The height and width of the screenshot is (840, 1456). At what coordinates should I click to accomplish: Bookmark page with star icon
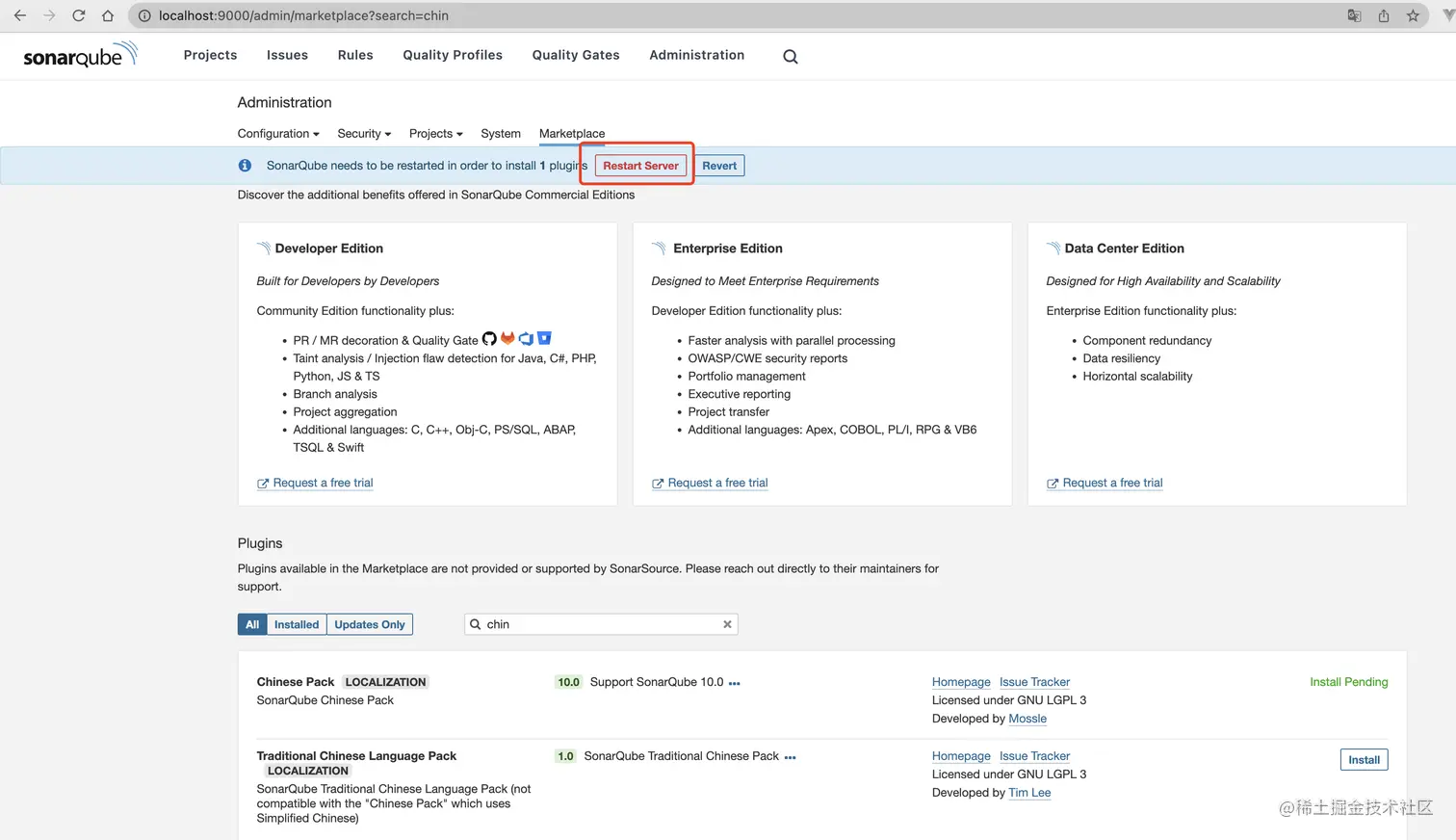coord(1413,15)
